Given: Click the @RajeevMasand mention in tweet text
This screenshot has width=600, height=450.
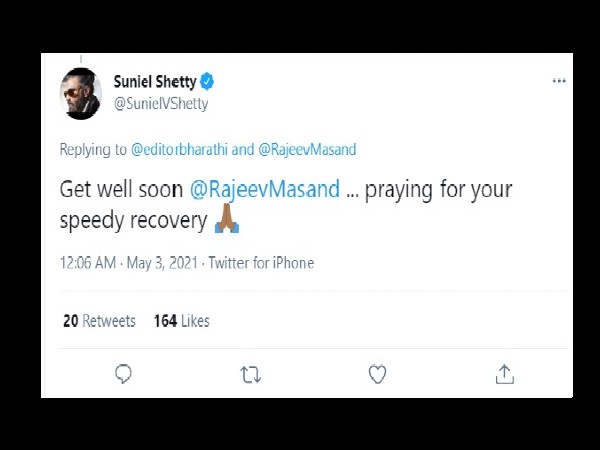Looking at the screenshot, I should [x=265, y=189].
